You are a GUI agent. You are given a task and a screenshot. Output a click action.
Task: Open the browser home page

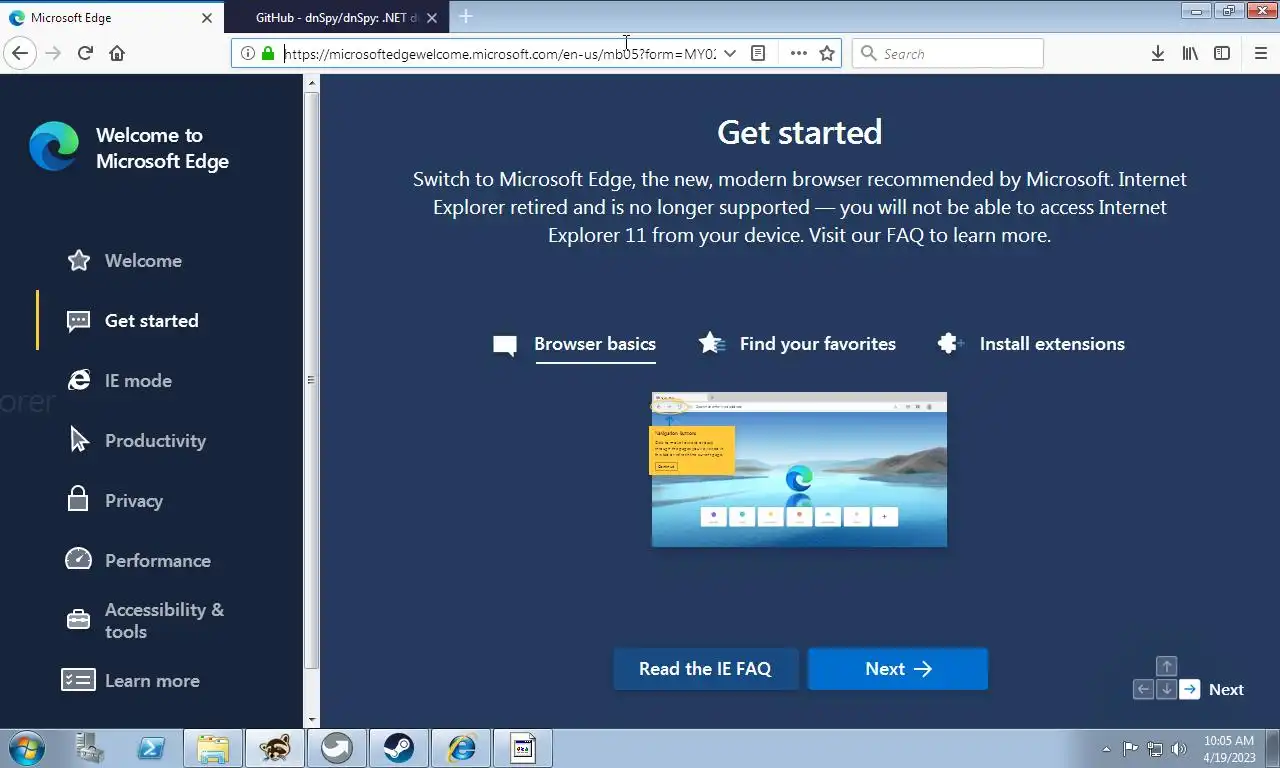pyautogui.click(x=117, y=53)
